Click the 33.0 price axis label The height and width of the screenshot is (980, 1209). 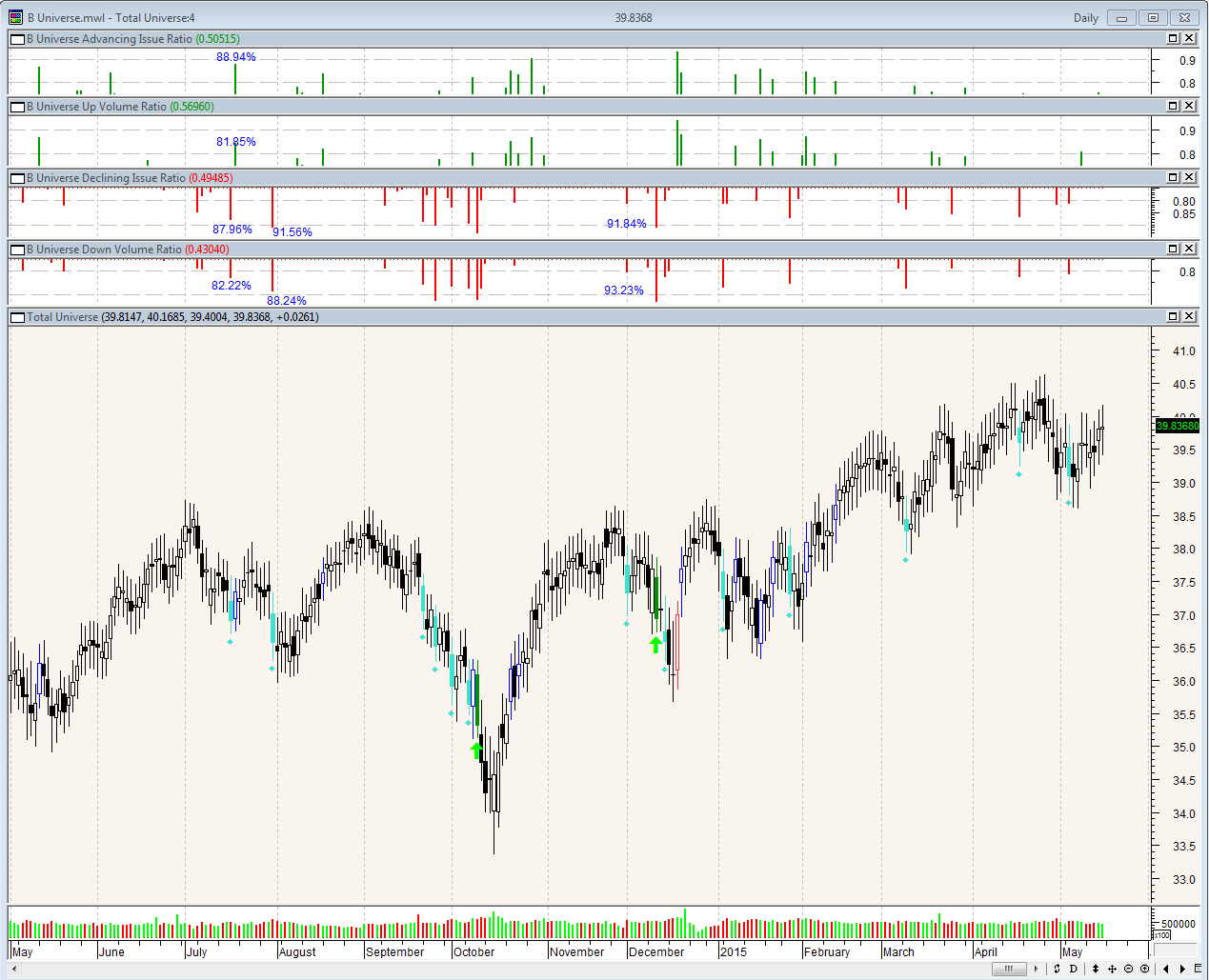tap(1184, 880)
